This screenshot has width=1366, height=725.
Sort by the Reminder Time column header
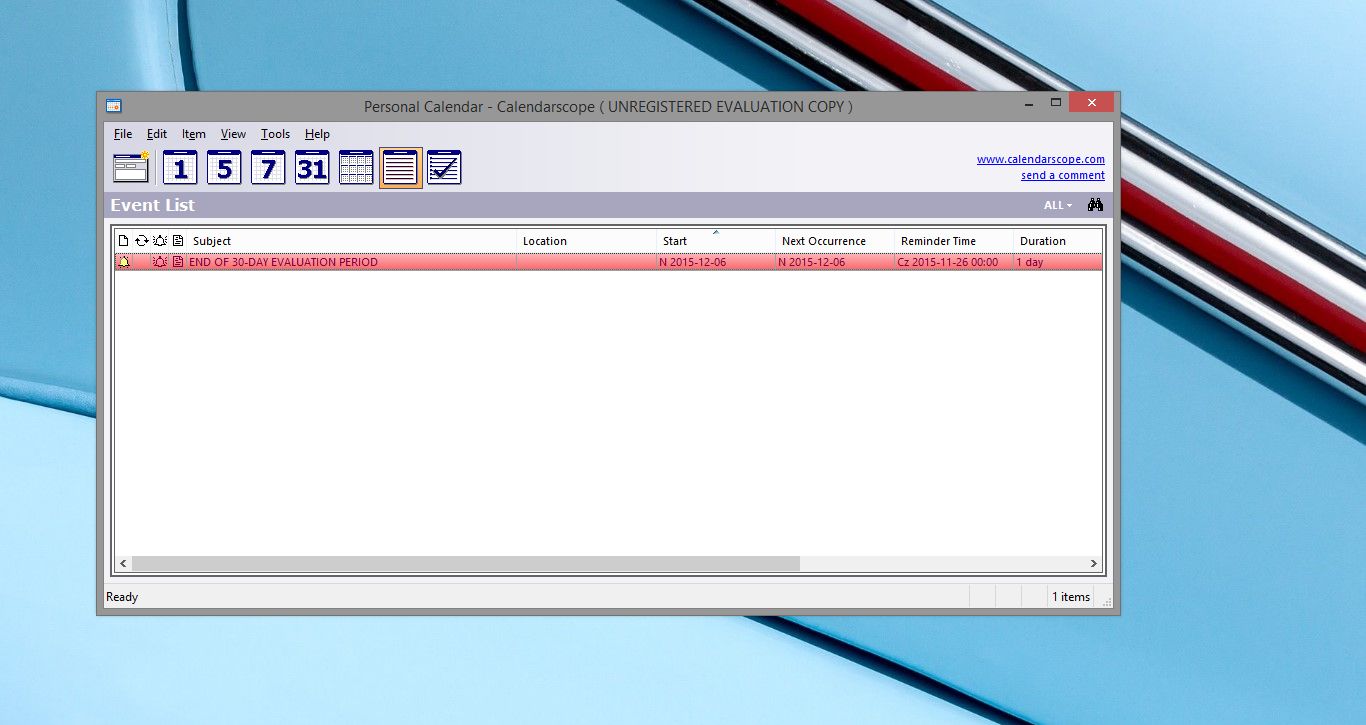(954, 241)
